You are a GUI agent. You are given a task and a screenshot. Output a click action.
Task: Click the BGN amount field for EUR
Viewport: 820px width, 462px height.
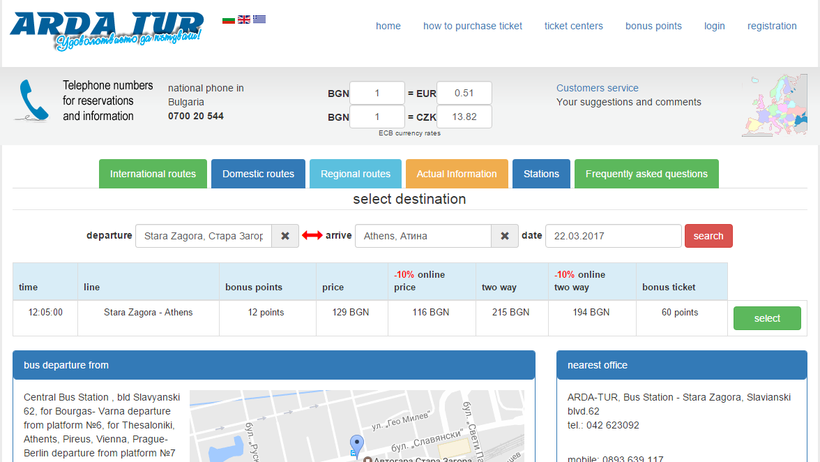[377, 93]
